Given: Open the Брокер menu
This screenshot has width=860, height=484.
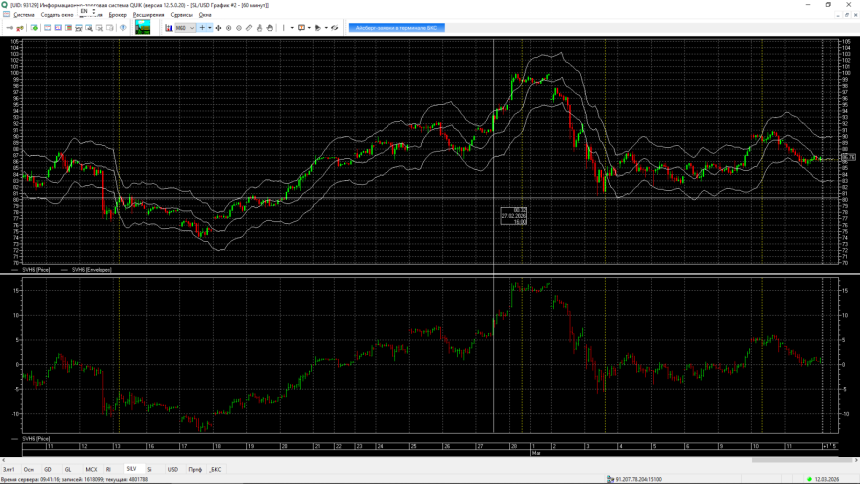Looking at the screenshot, I should coord(118,15).
